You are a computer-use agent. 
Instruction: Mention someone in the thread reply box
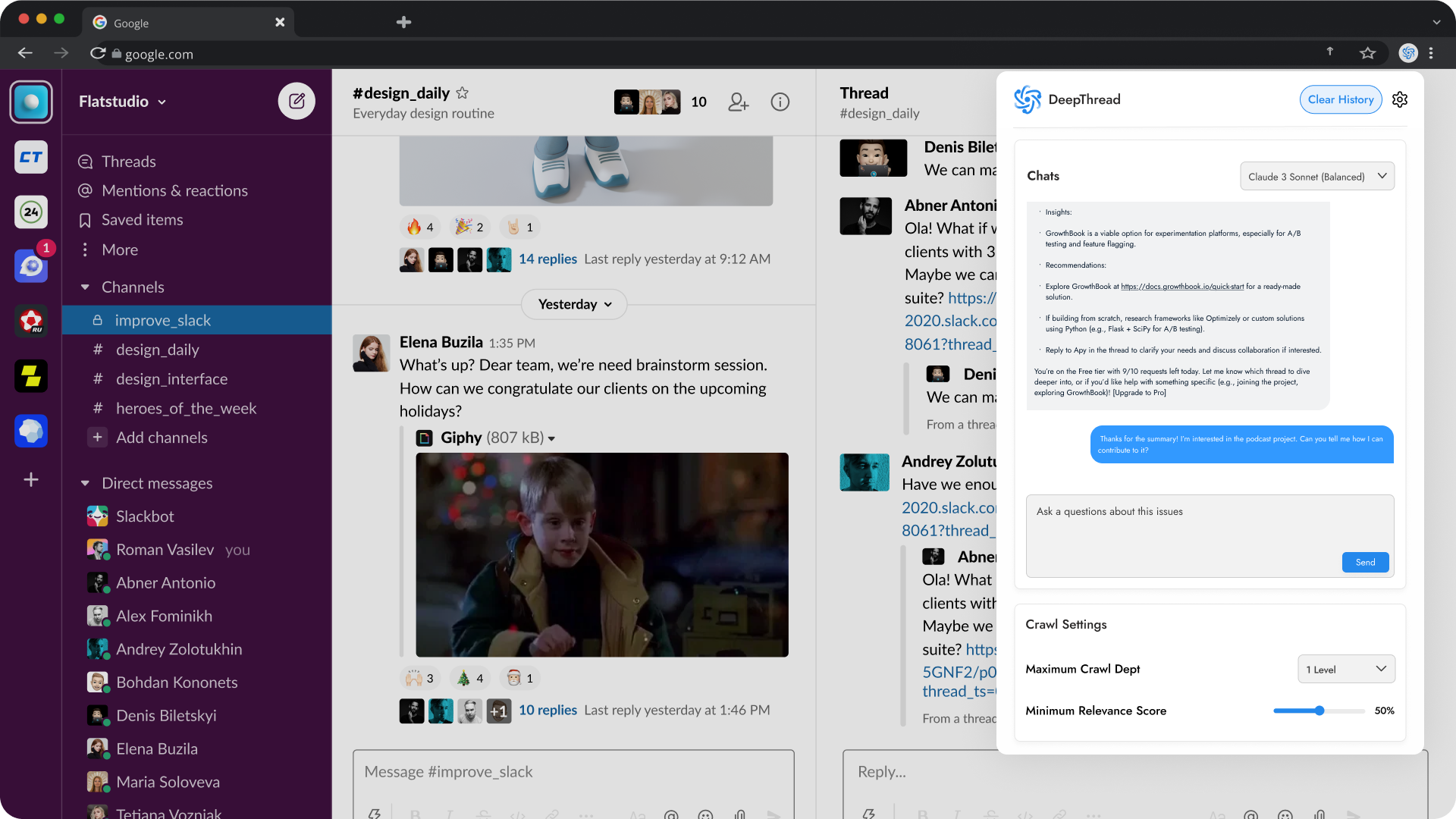[1251, 814]
